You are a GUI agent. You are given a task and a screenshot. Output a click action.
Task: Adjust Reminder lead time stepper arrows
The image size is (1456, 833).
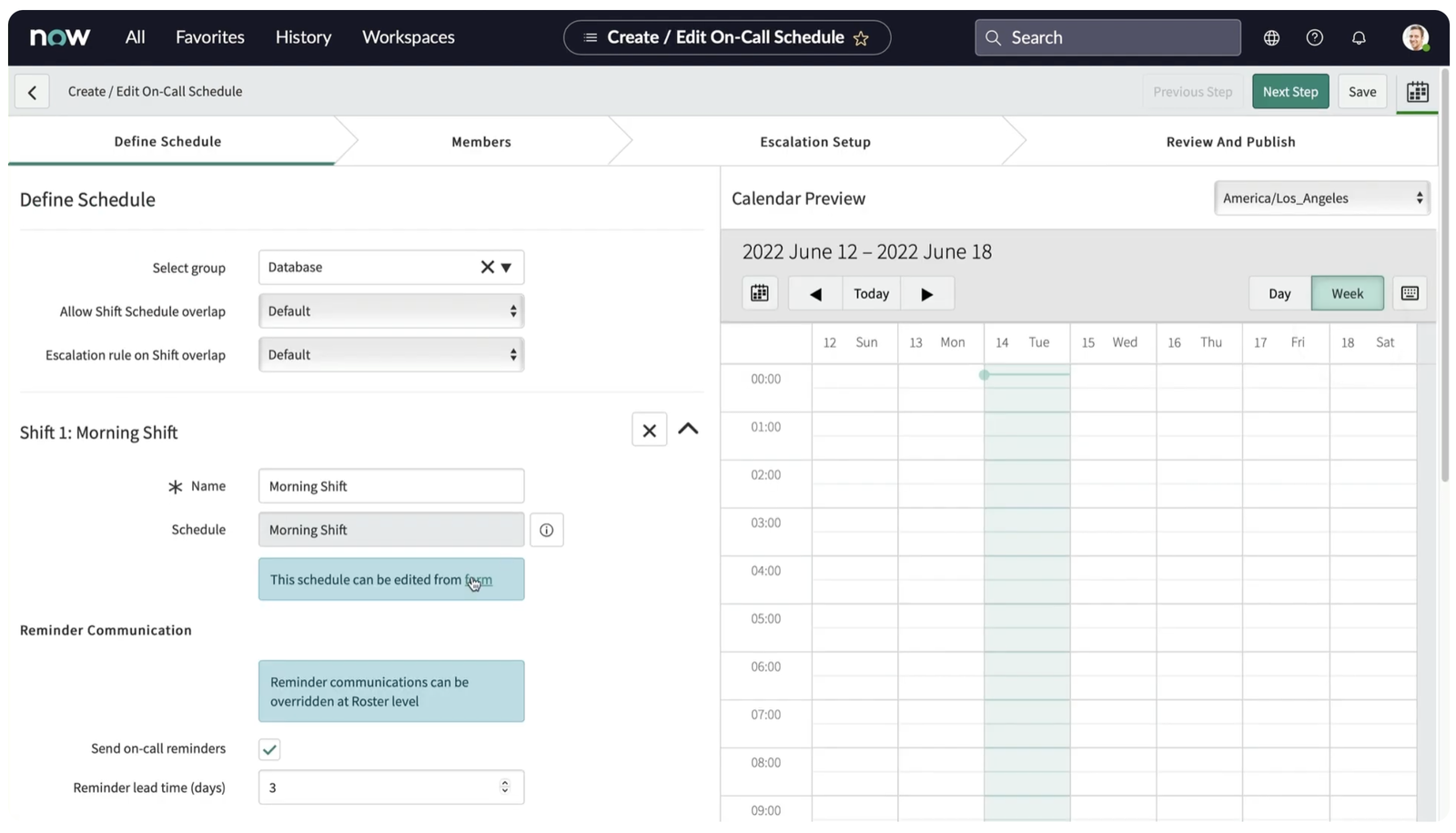pyautogui.click(x=505, y=787)
